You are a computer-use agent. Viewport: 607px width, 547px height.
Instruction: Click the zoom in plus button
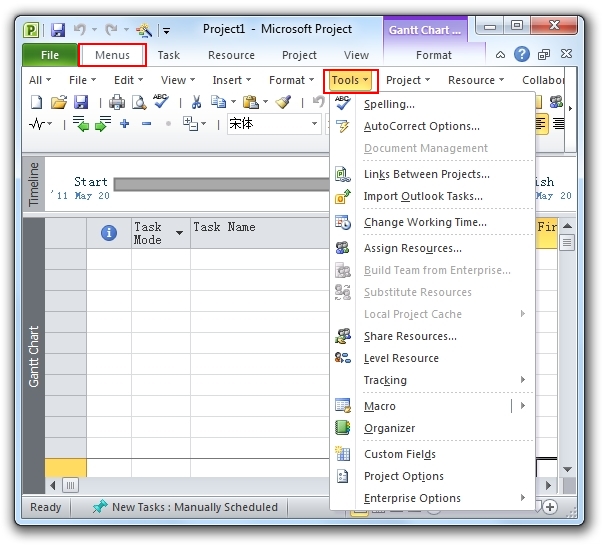(x=550, y=506)
